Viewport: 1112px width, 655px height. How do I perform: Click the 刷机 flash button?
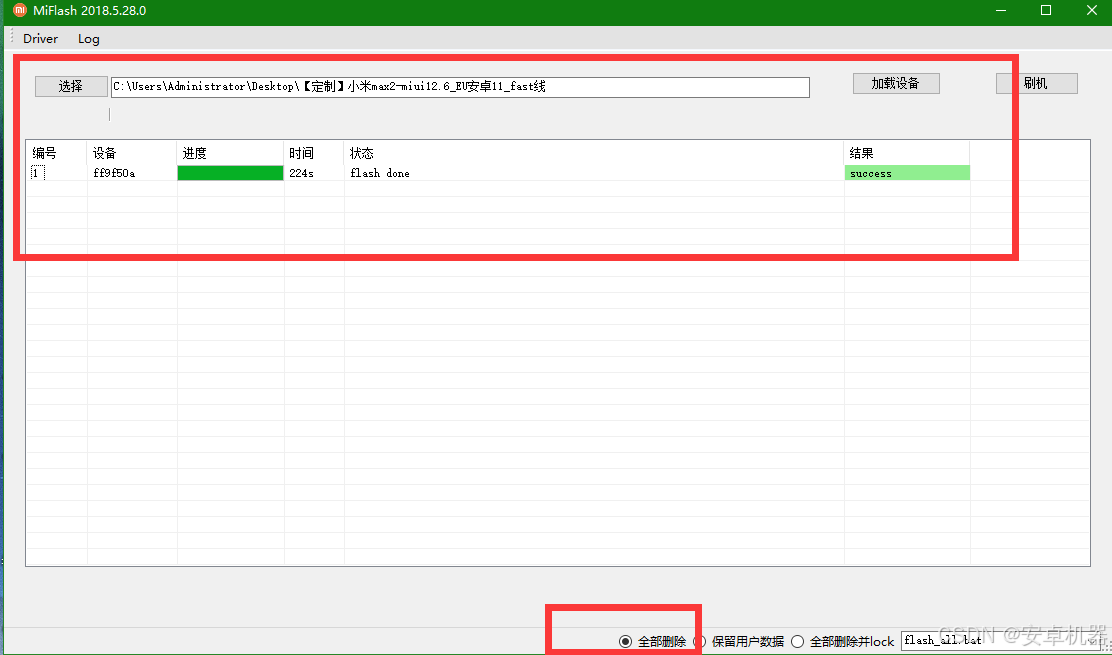(1036, 84)
